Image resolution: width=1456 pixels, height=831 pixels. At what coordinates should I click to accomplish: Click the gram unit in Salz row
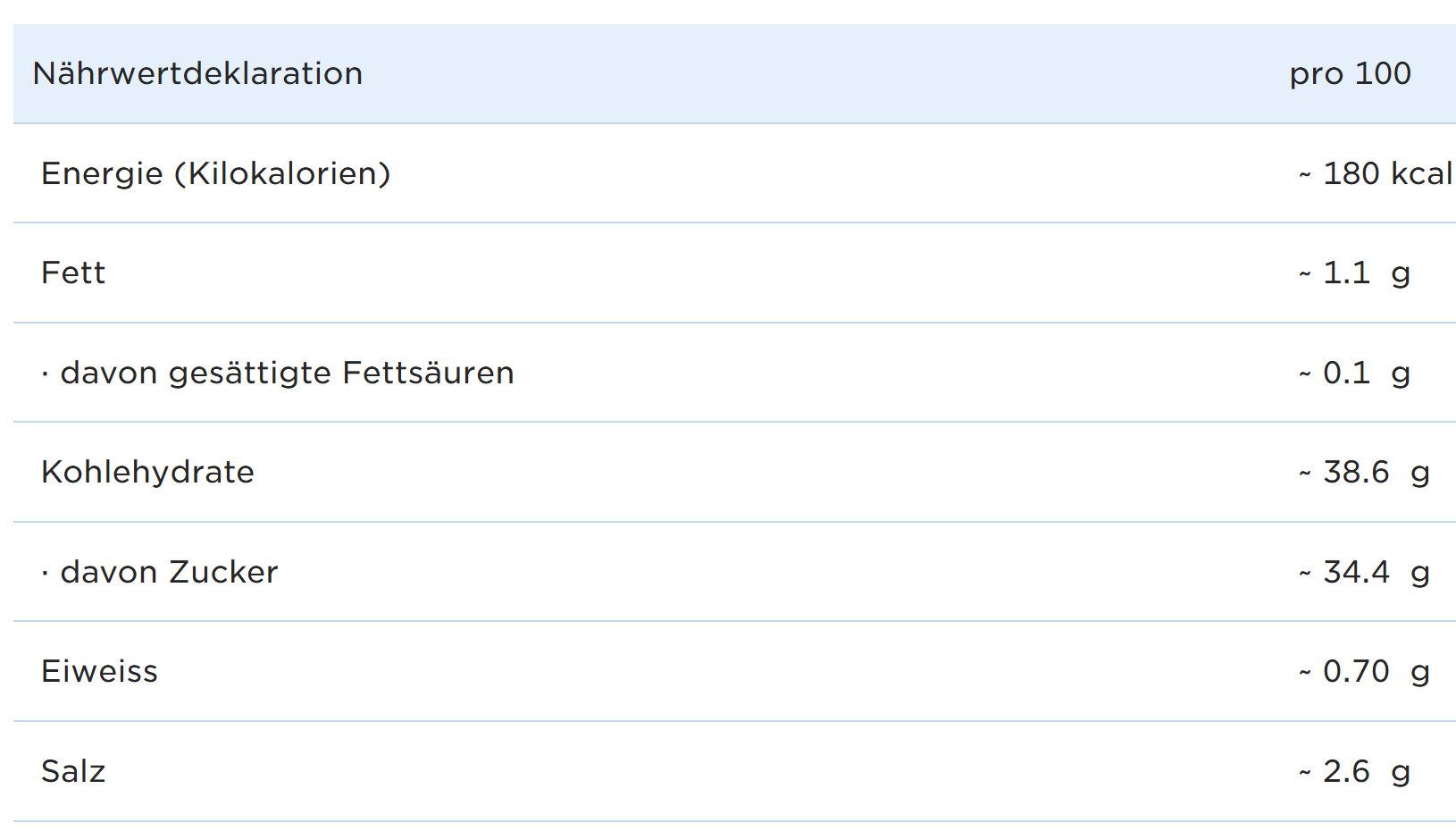[1401, 773]
